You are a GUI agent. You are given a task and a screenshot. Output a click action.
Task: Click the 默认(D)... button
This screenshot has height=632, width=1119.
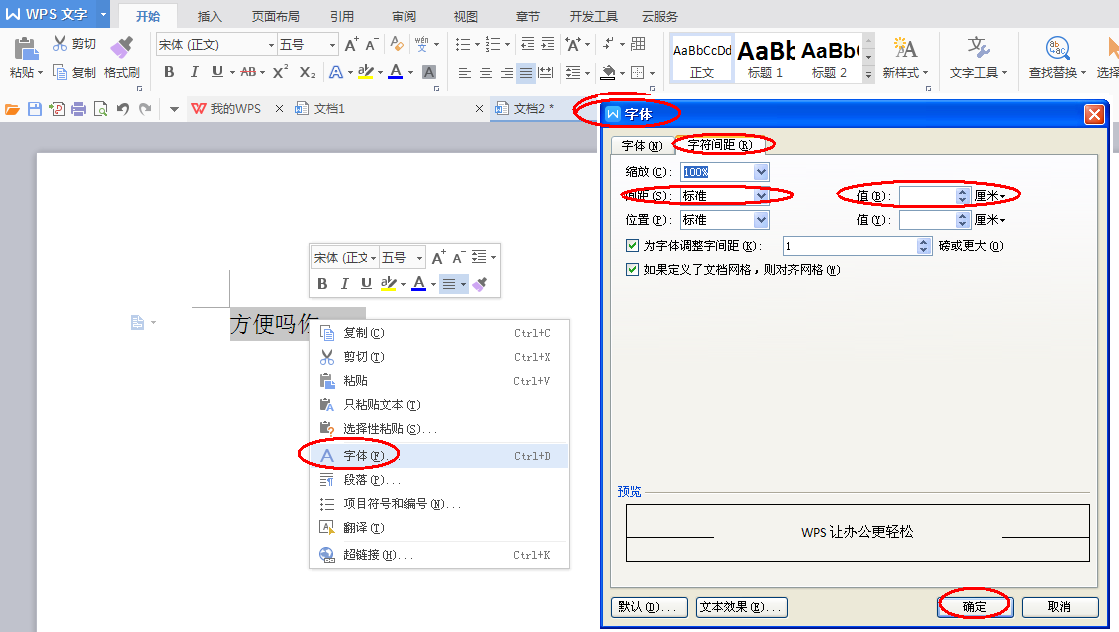point(649,607)
